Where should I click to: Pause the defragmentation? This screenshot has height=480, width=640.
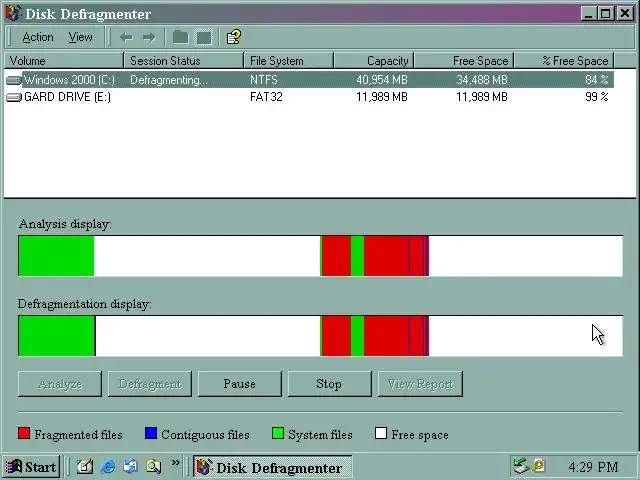click(x=240, y=384)
